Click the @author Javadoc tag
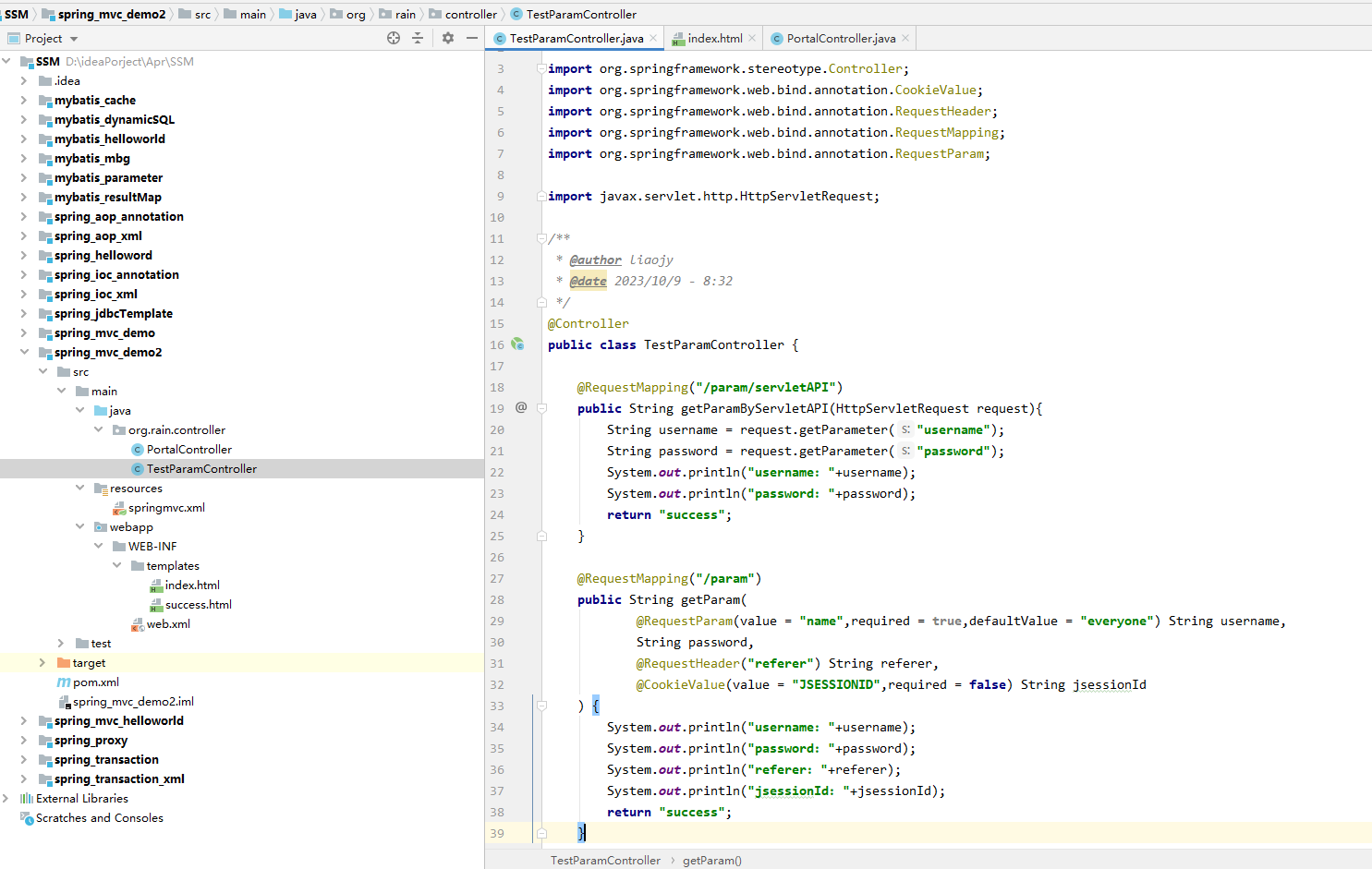This screenshot has height=869, width=1372. click(x=595, y=259)
